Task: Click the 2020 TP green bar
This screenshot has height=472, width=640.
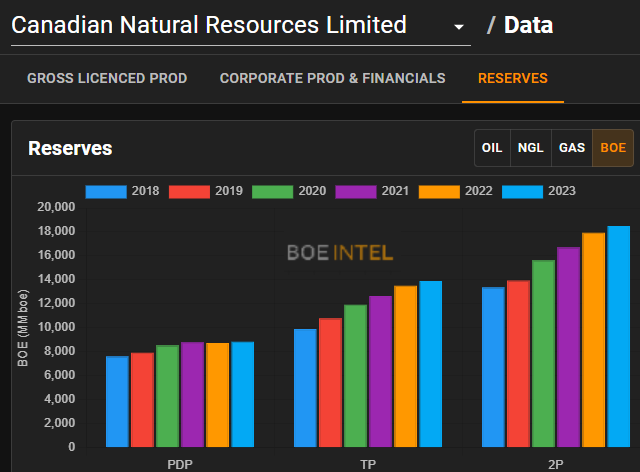Action: pyautogui.click(x=356, y=376)
